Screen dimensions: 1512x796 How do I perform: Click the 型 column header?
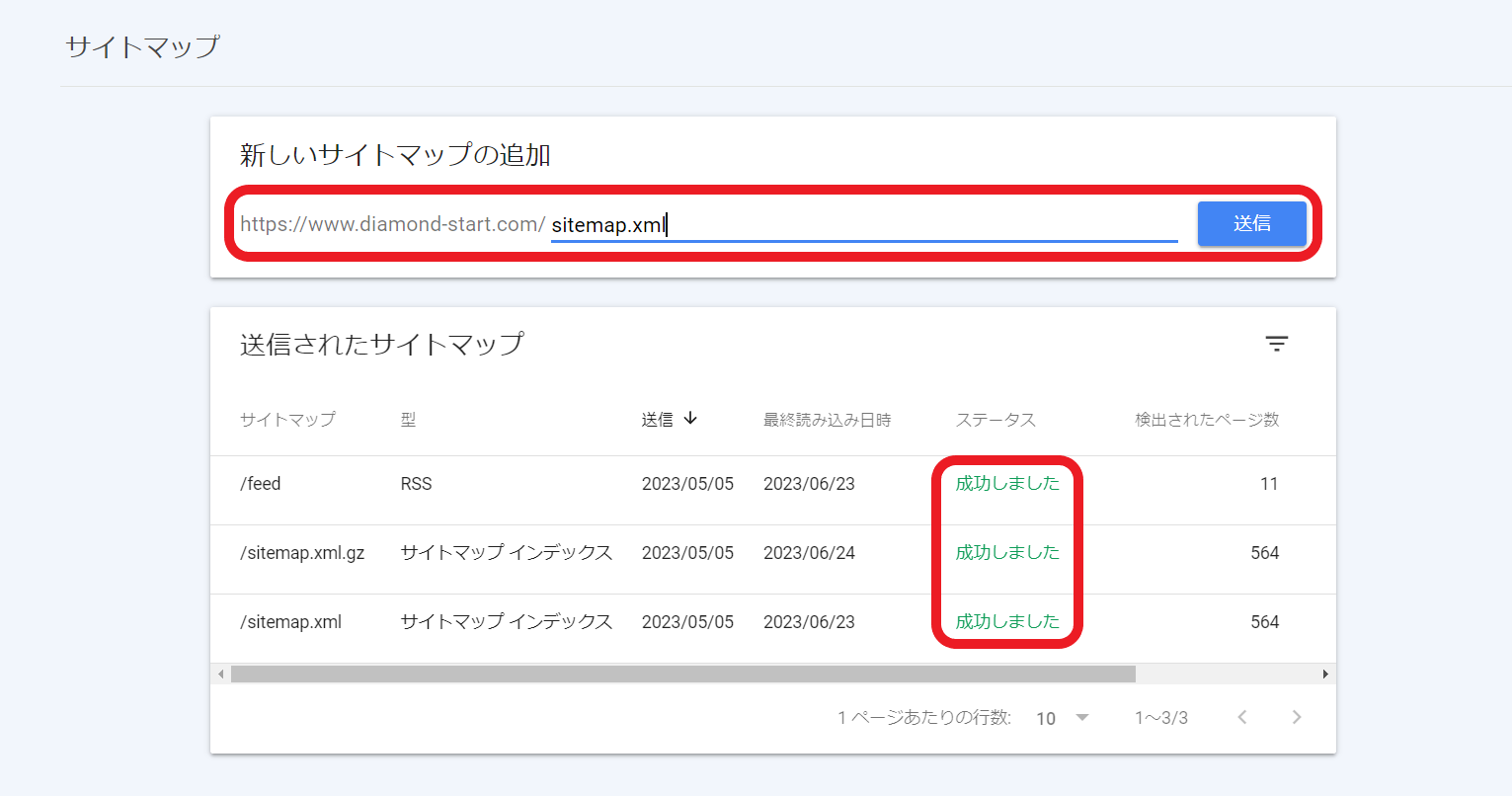[x=408, y=420]
